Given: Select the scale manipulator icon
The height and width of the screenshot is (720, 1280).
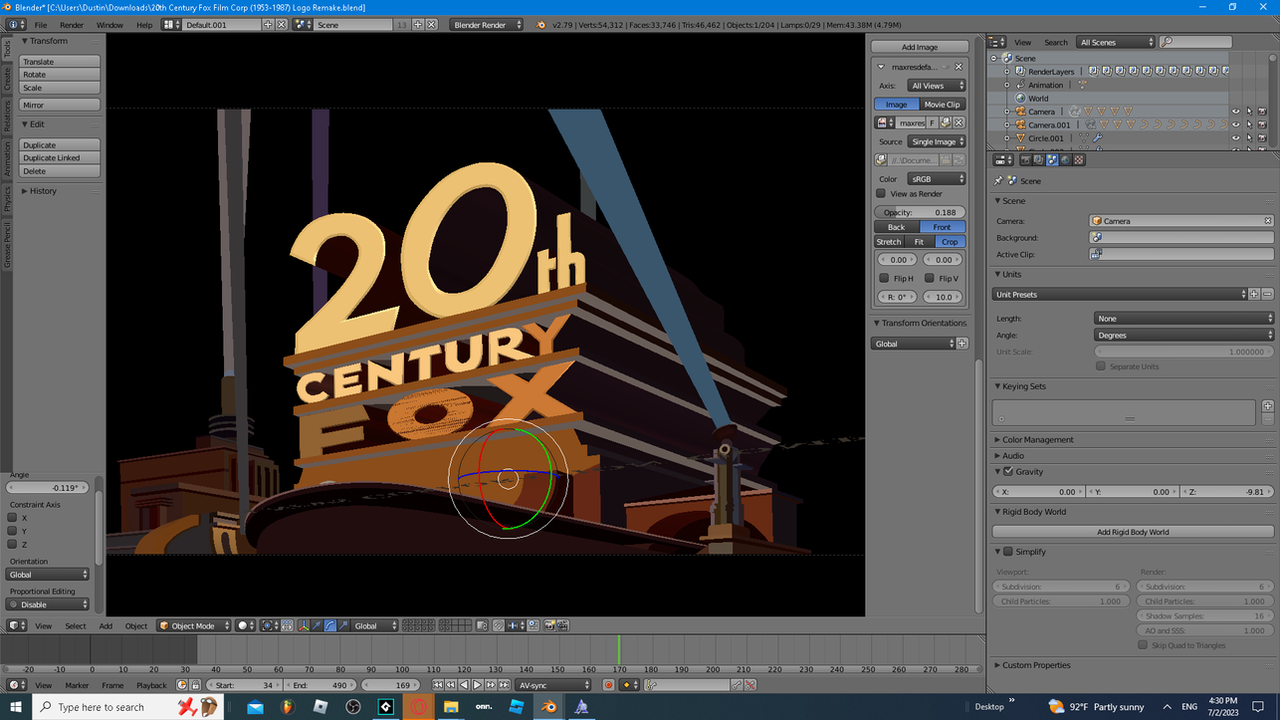Looking at the screenshot, I should (x=343, y=625).
